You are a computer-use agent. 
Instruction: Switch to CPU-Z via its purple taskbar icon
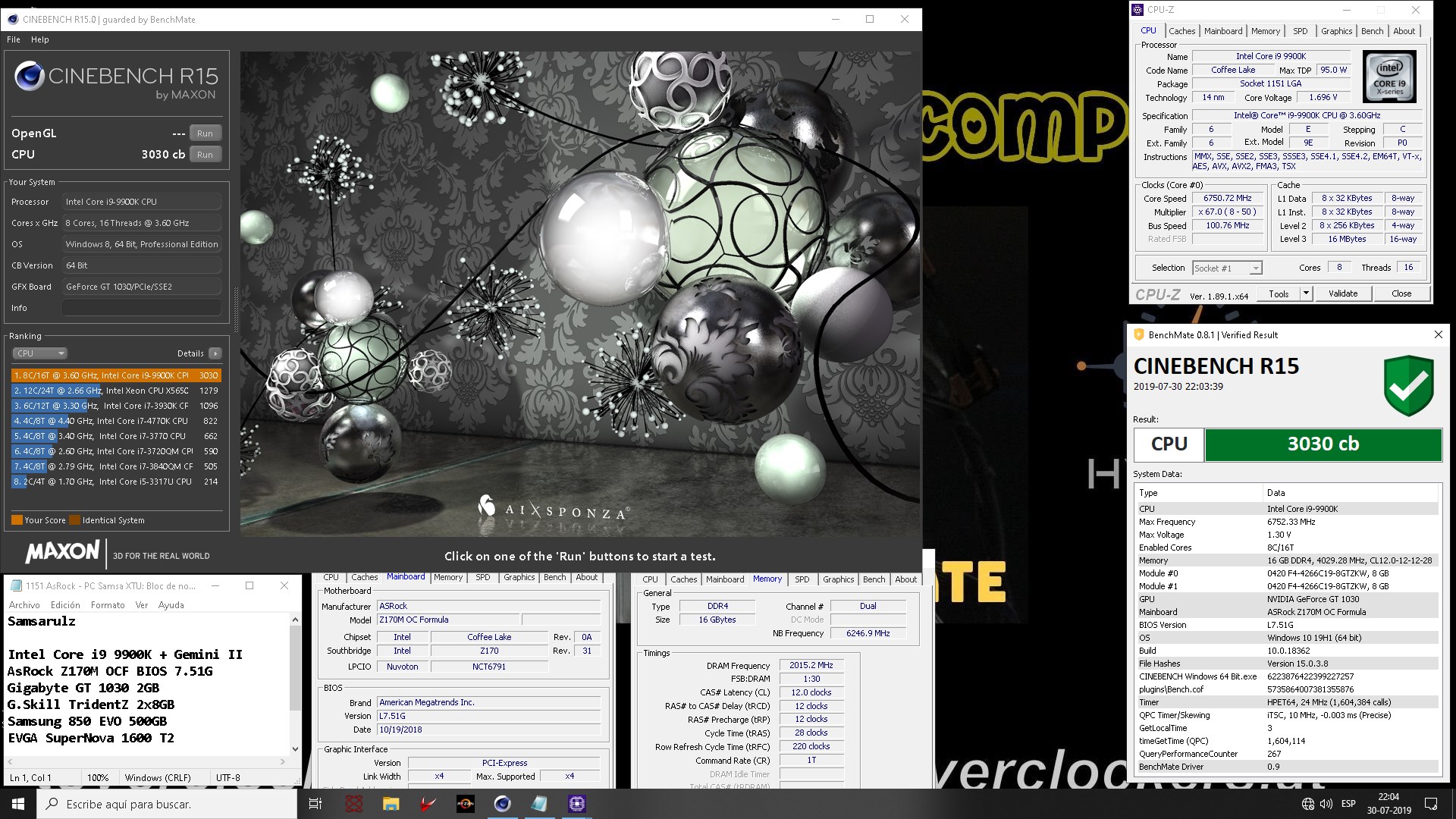(576, 804)
